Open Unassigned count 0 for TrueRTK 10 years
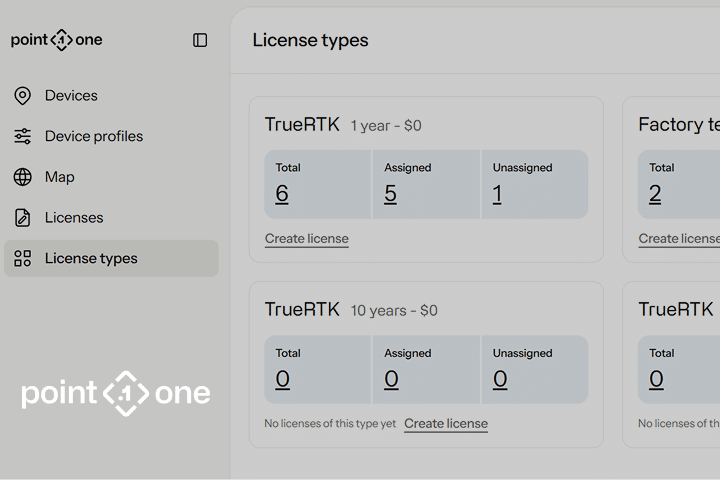The width and height of the screenshot is (720, 480). 500,379
